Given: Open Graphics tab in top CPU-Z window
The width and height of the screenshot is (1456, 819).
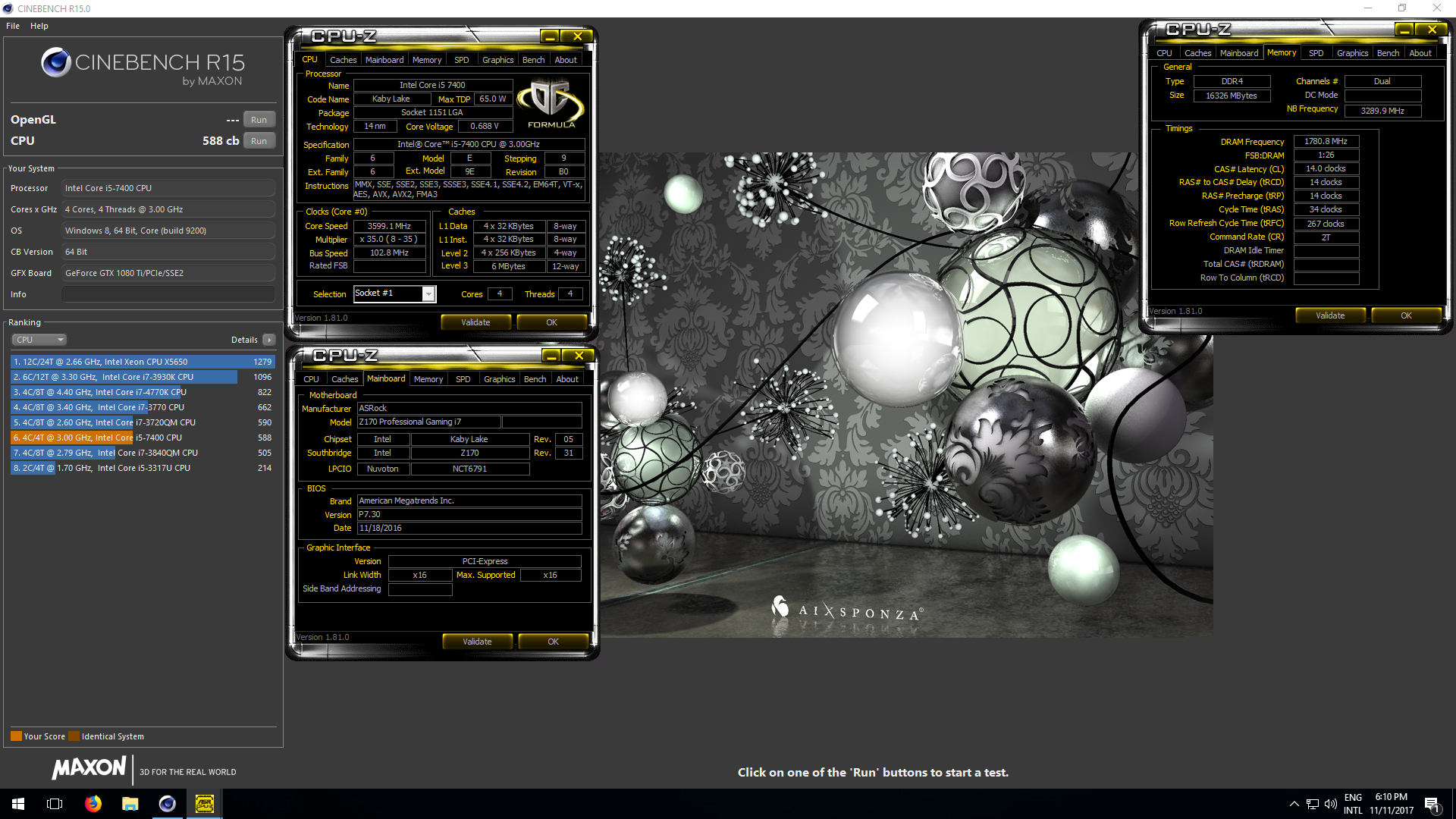Looking at the screenshot, I should [x=498, y=60].
